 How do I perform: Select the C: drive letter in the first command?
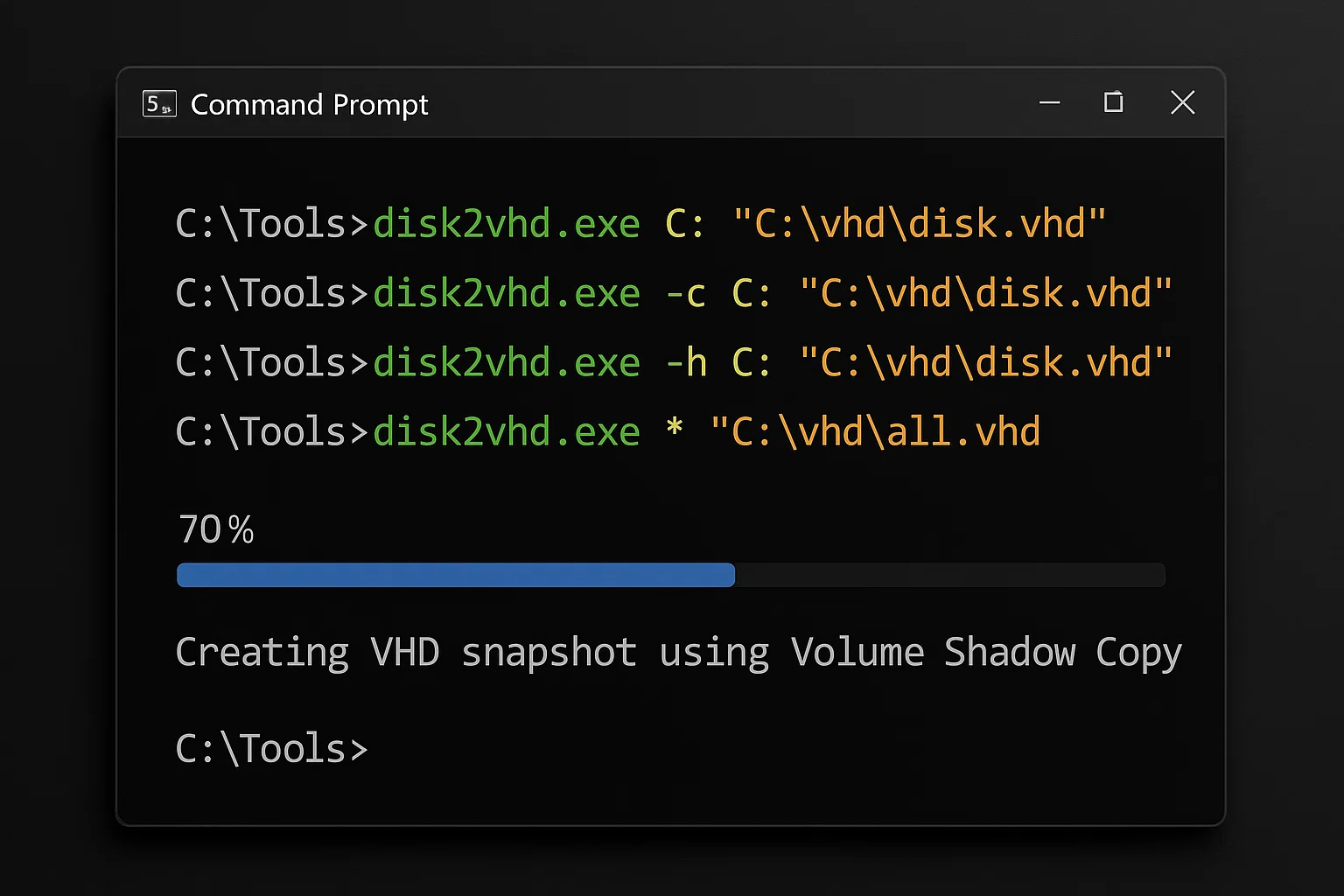tap(682, 223)
